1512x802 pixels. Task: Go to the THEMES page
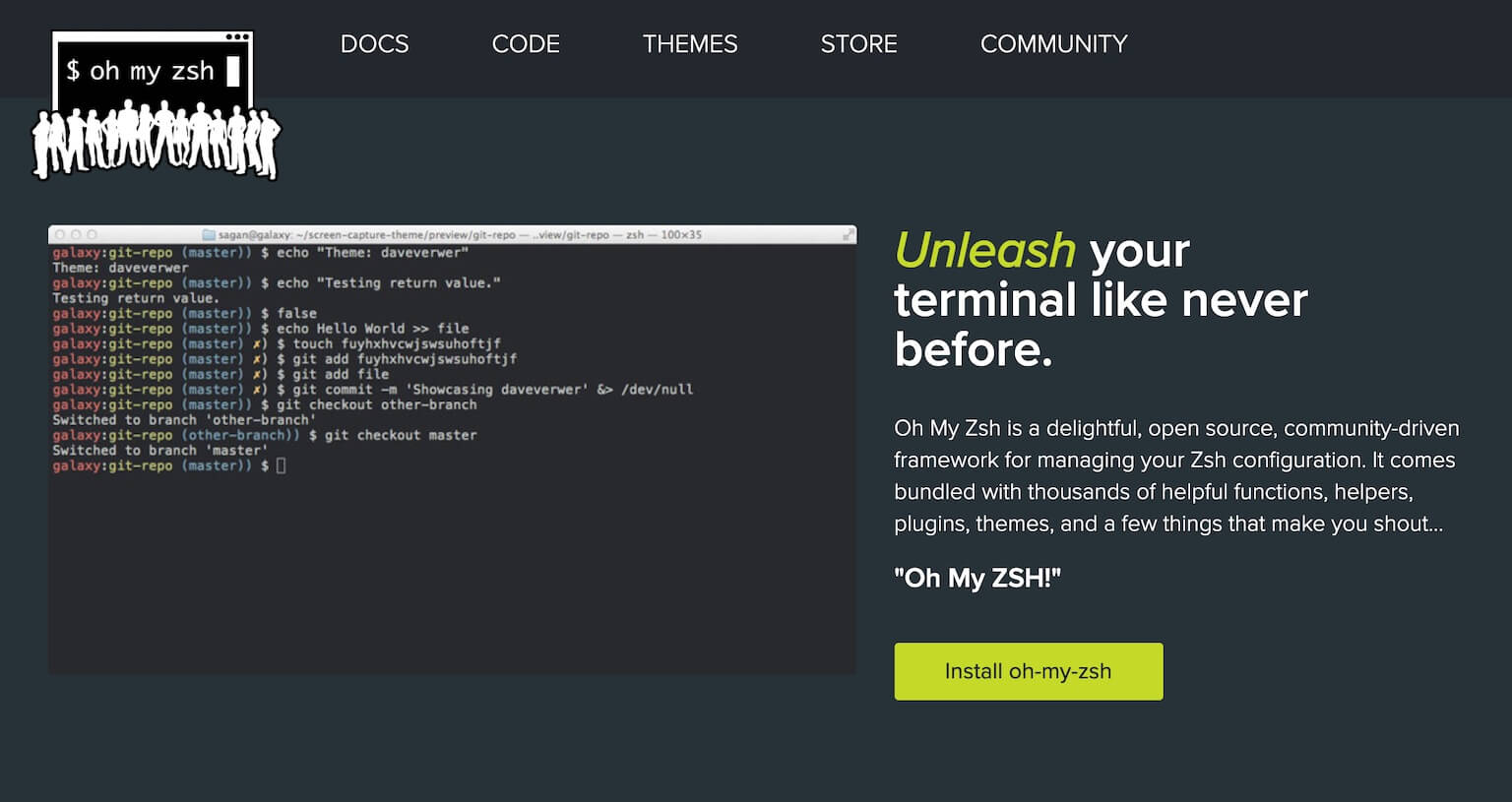pyautogui.click(x=690, y=44)
